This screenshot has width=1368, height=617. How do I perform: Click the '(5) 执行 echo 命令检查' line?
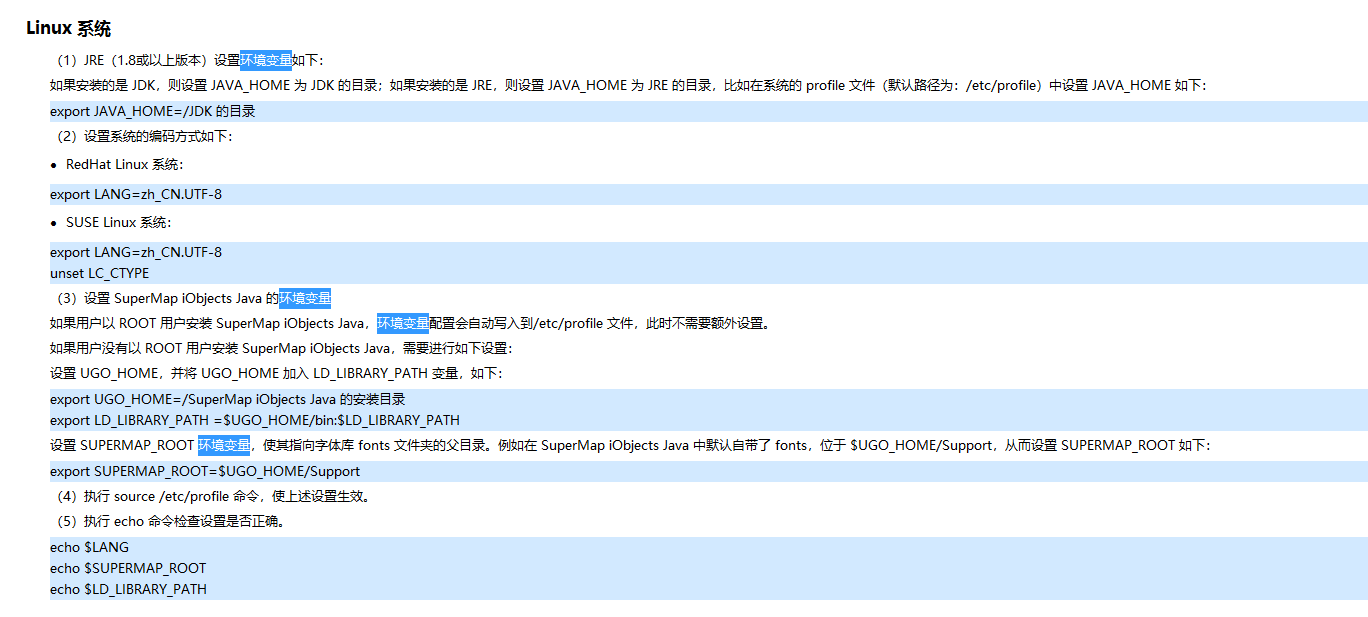[x=170, y=521]
